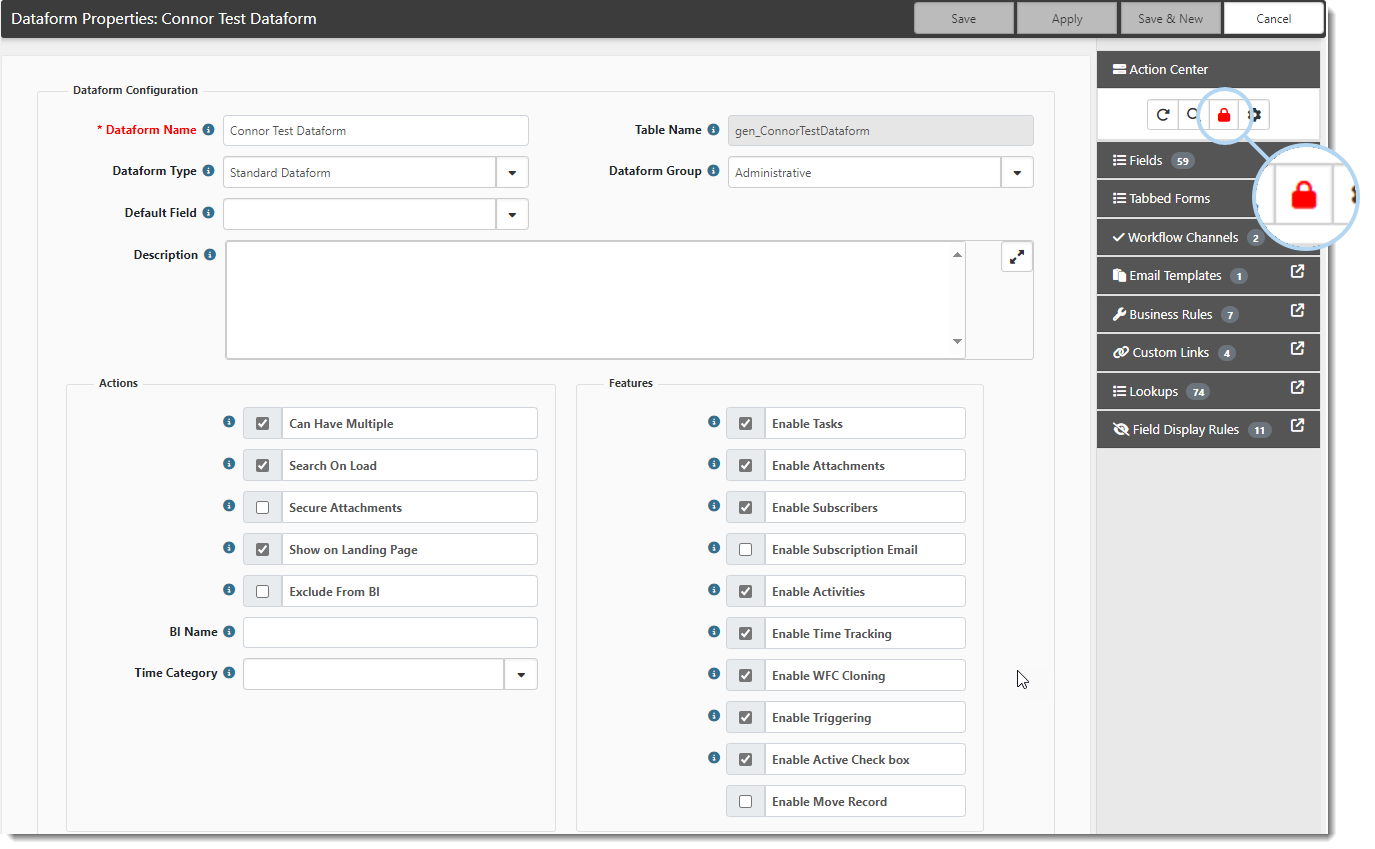Open the Fields section in sidebar
This screenshot has width=1375, height=849.
click(x=1146, y=160)
